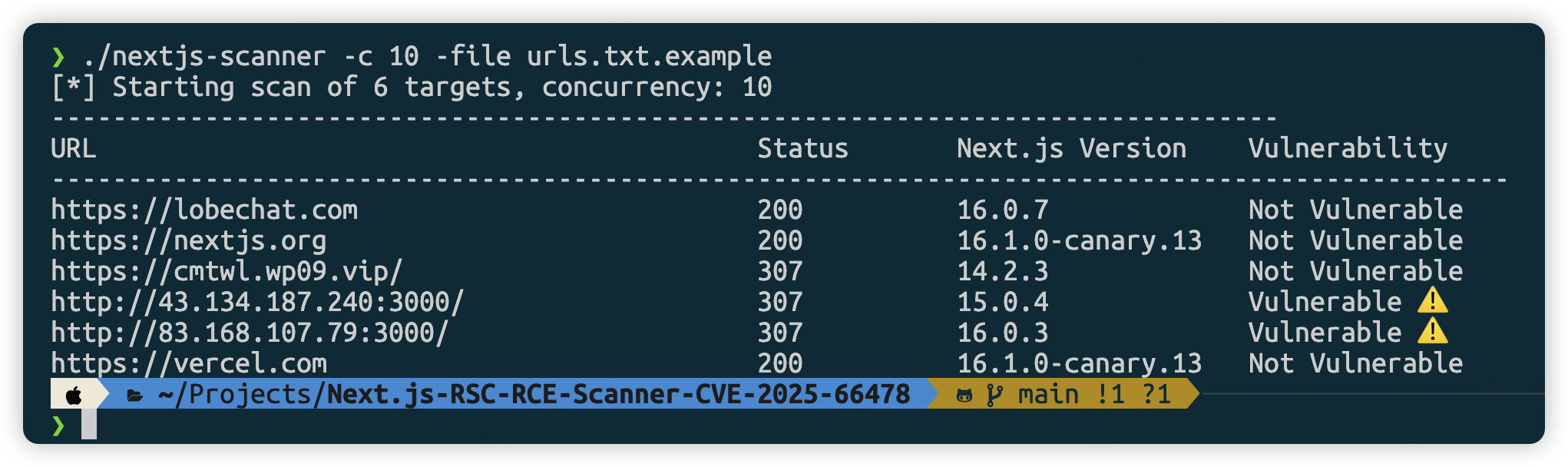The height and width of the screenshot is (467, 1568).
Task: Click urls.txt.example in the command
Action: click(650, 56)
